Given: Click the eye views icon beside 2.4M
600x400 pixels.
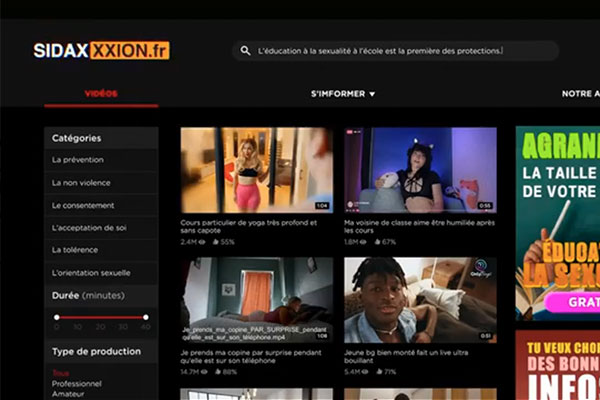Looking at the screenshot, I should pyautogui.click(x=202, y=242).
